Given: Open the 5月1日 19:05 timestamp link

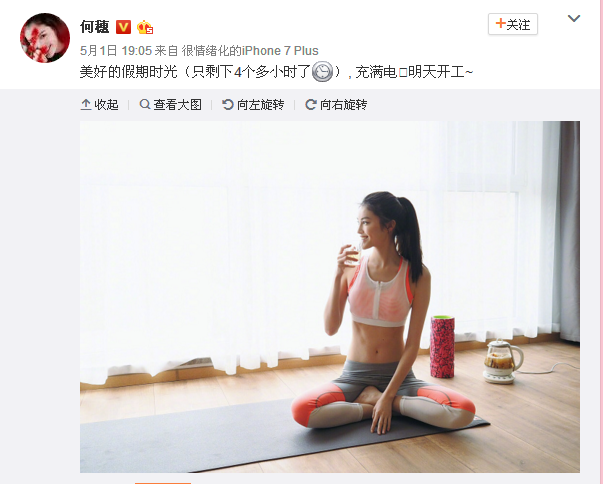Looking at the screenshot, I should tap(116, 51).
